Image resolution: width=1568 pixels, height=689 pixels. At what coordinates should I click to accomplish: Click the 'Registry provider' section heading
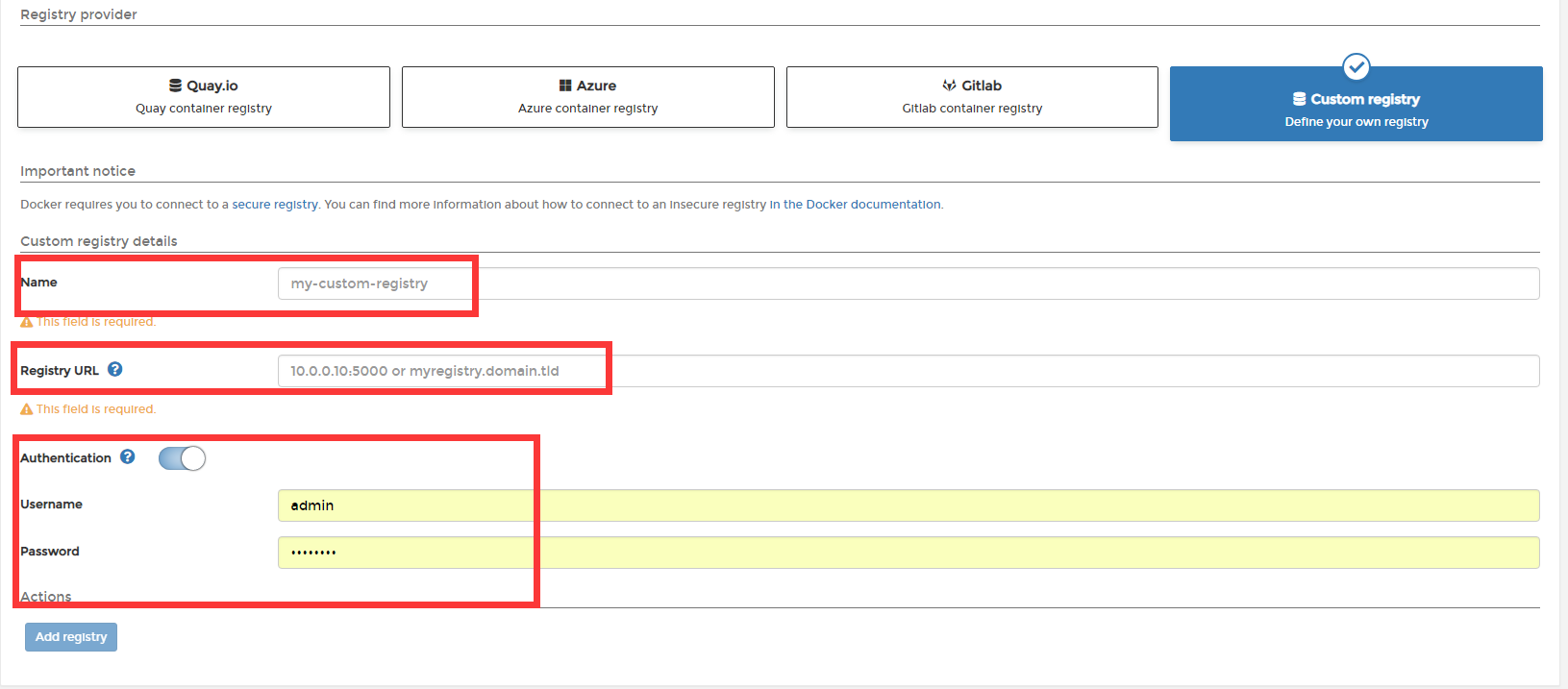click(79, 14)
